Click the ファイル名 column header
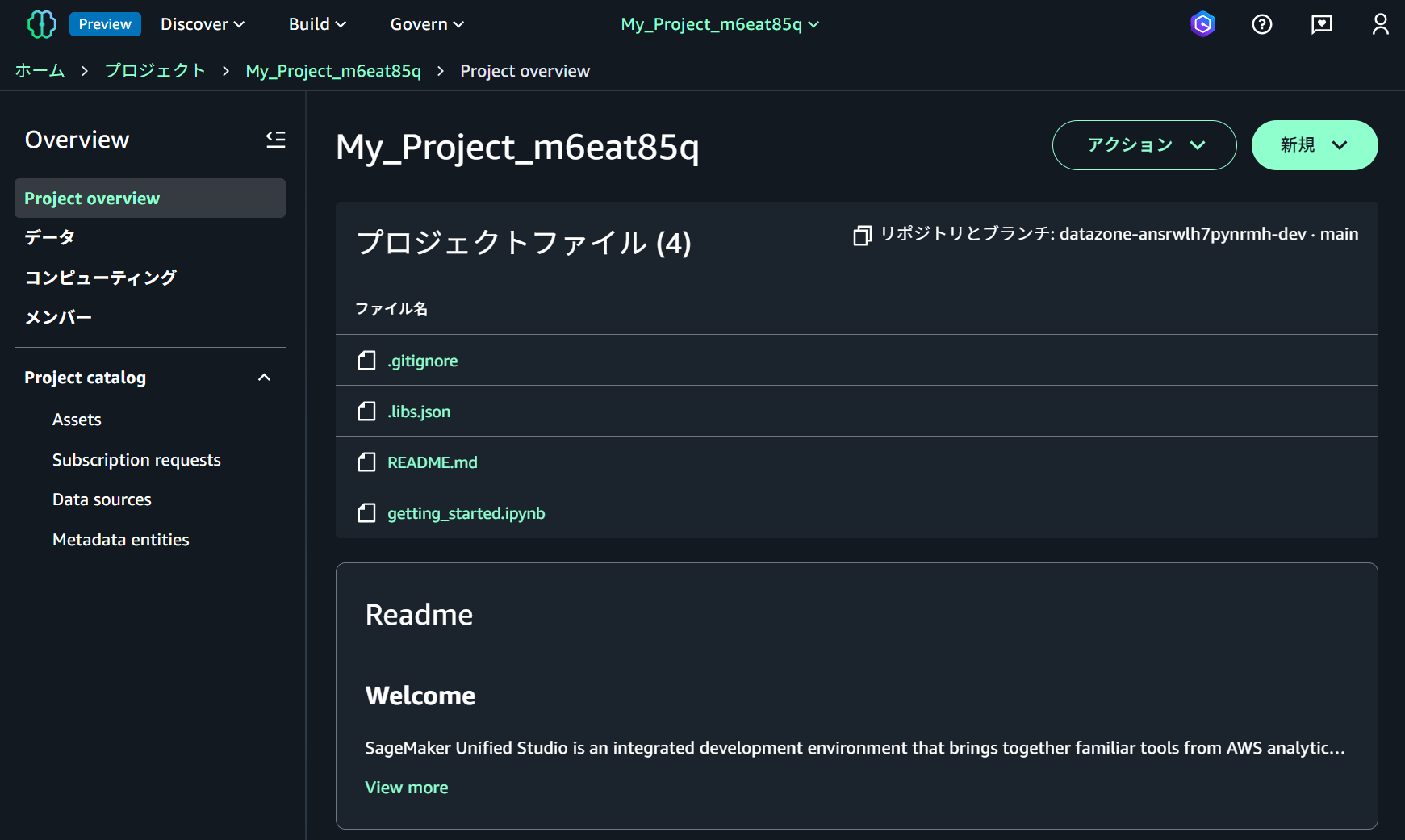 [391, 308]
